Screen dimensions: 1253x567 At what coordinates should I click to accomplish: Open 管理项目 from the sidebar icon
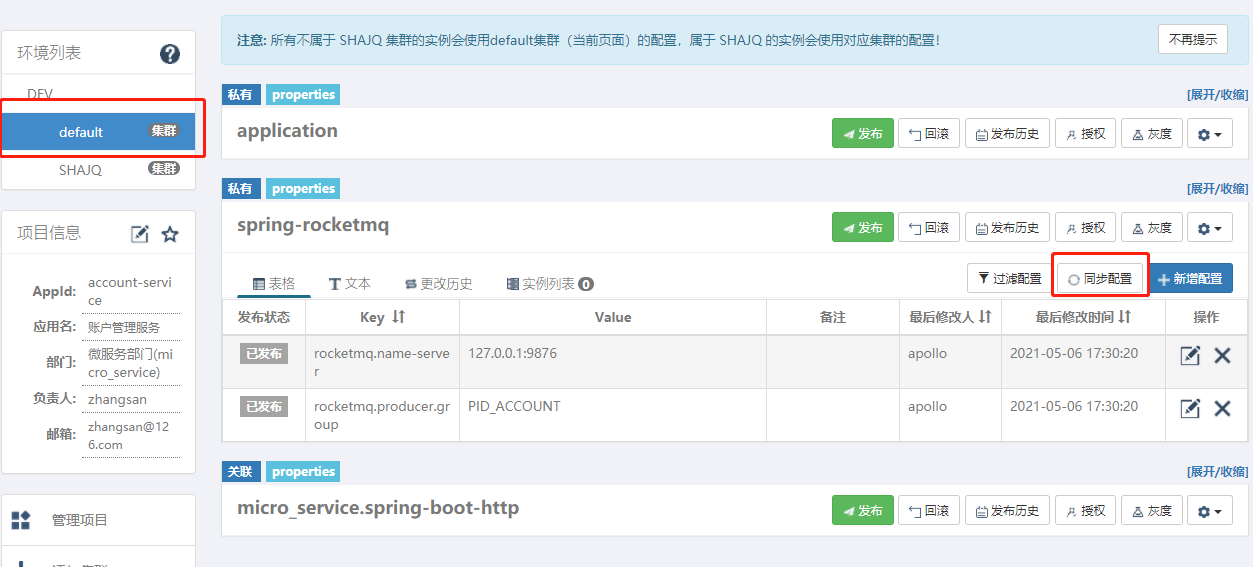coord(21,520)
